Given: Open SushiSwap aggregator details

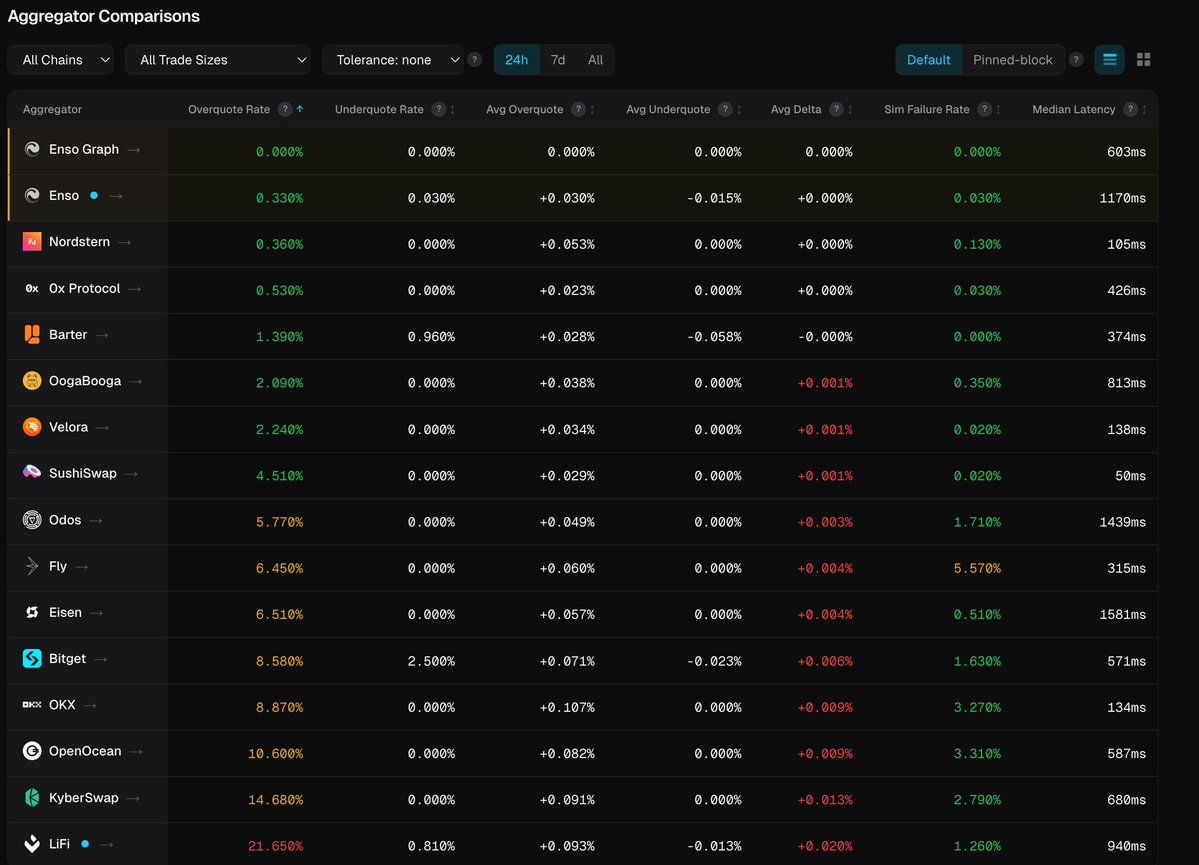Looking at the screenshot, I should pyautogui.click(x=132, y=474).
